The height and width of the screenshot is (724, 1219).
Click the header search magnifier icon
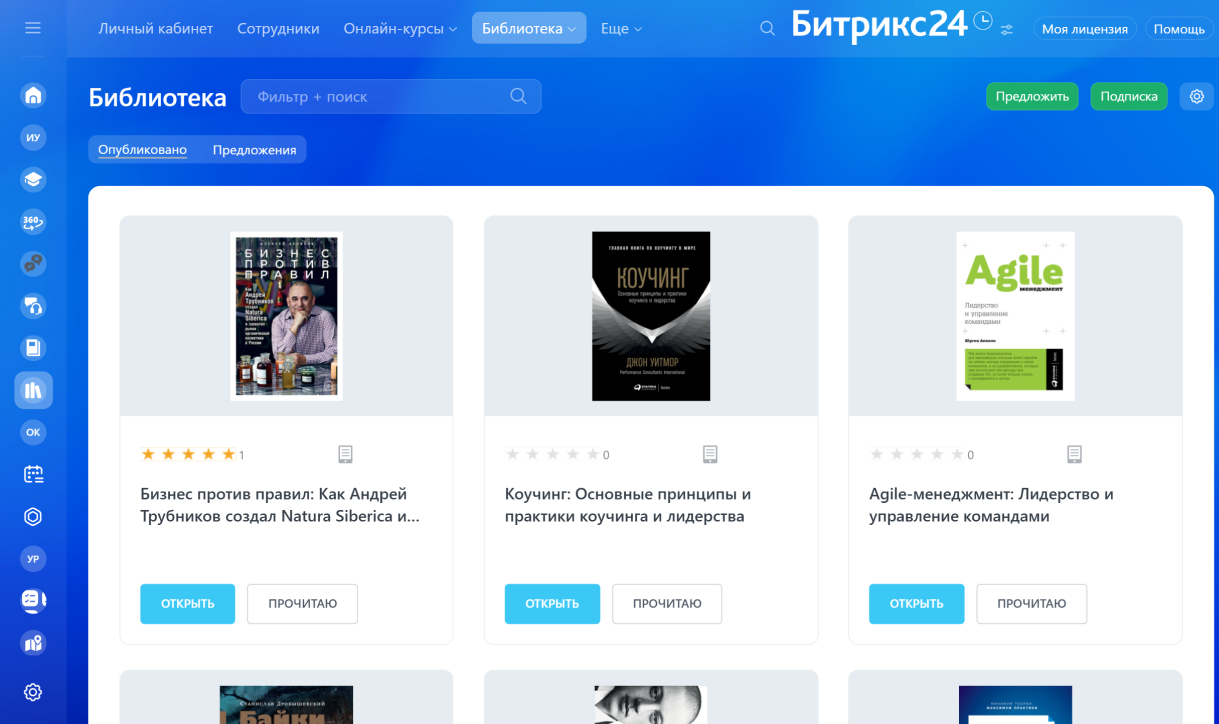pyautogui.click(x=767, y=28)
